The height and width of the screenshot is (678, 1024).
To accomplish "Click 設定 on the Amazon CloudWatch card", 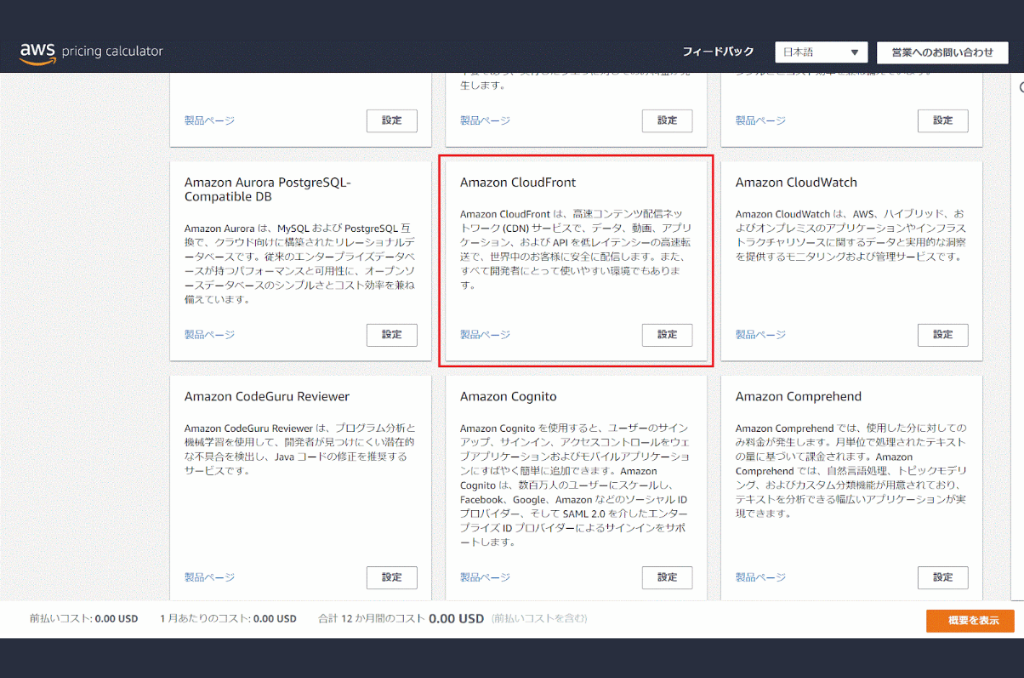I will pyautogui.click(x=942, y=334).
